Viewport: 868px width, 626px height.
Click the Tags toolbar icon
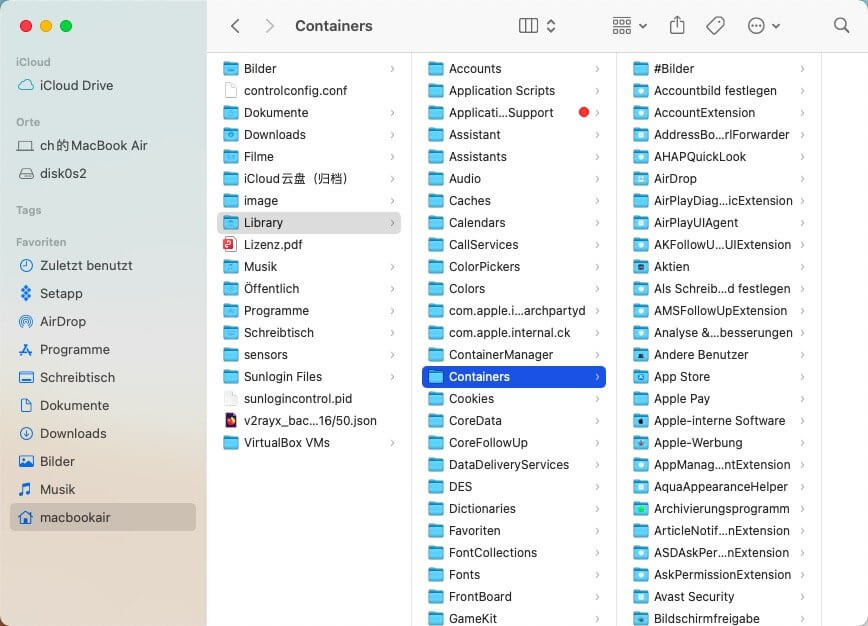(x=715, y=25)
